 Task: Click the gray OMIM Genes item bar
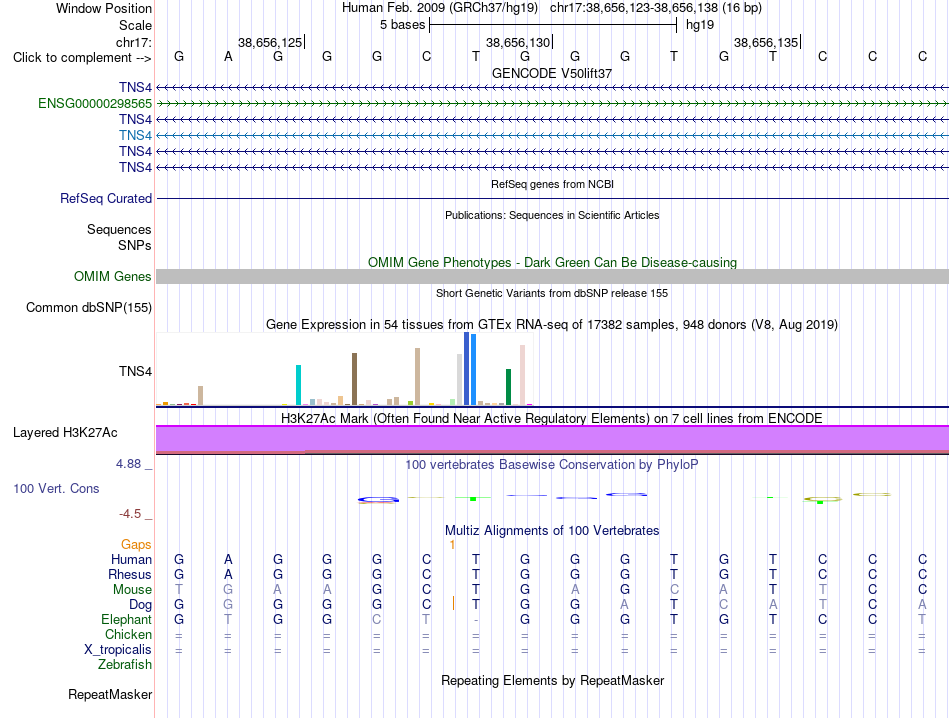pyautogui.click(x=552, y=276)
